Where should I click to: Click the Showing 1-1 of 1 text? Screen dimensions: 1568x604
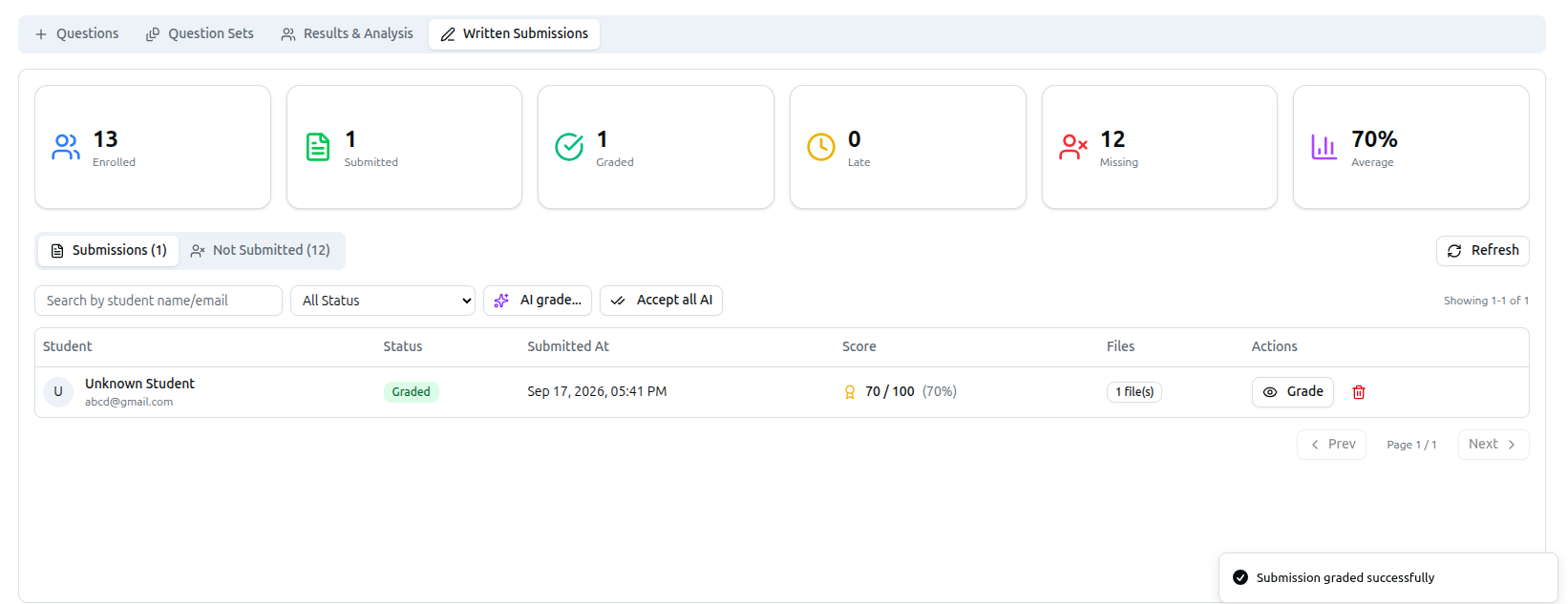[x=1486, y=301]
